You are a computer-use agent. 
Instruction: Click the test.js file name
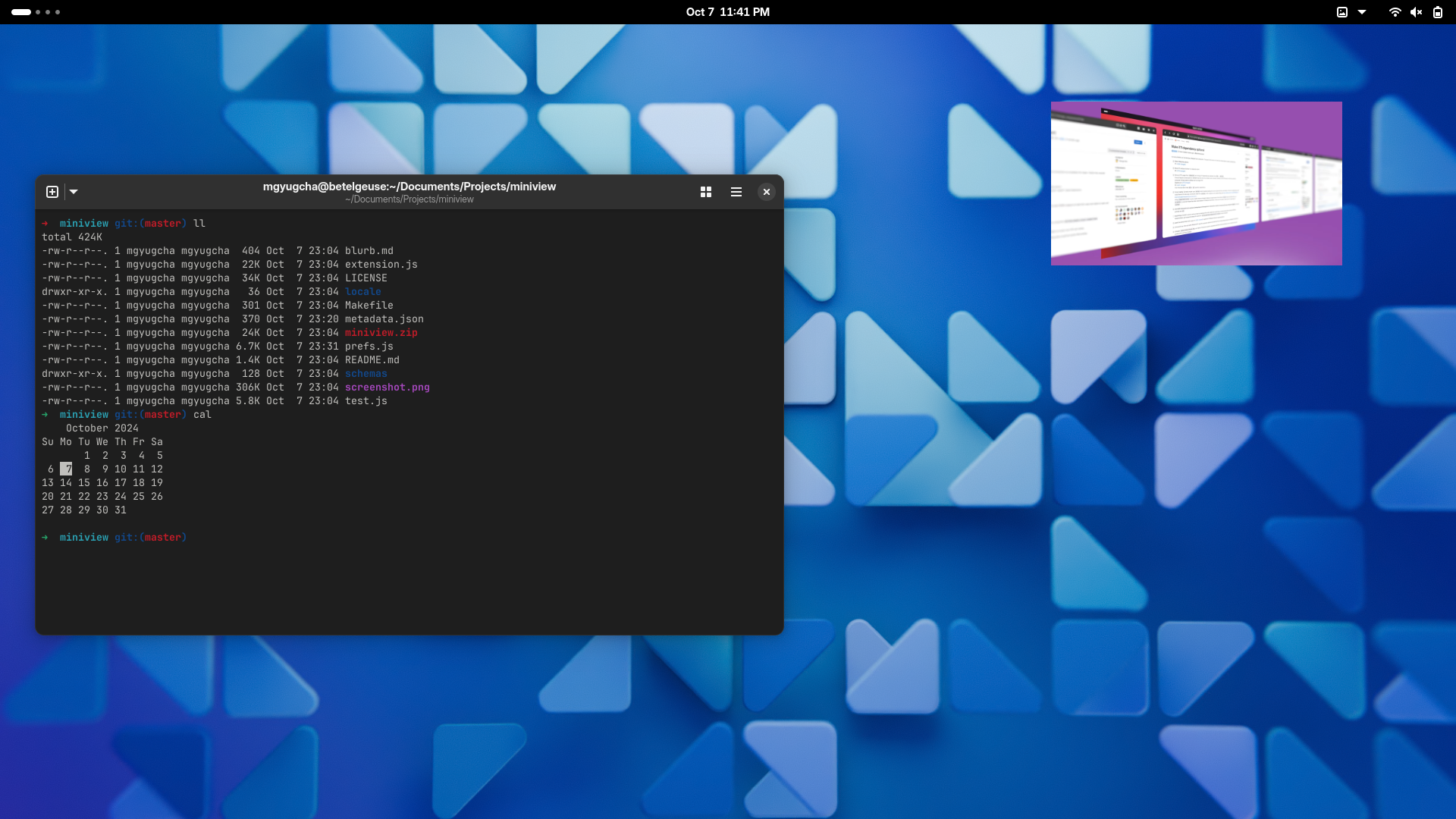tap(366, 401)
